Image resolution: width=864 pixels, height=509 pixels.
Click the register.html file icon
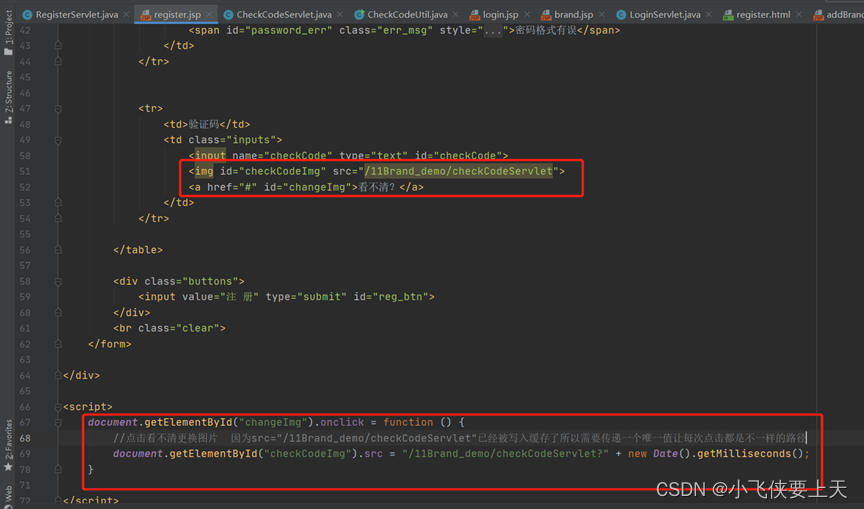728,15
